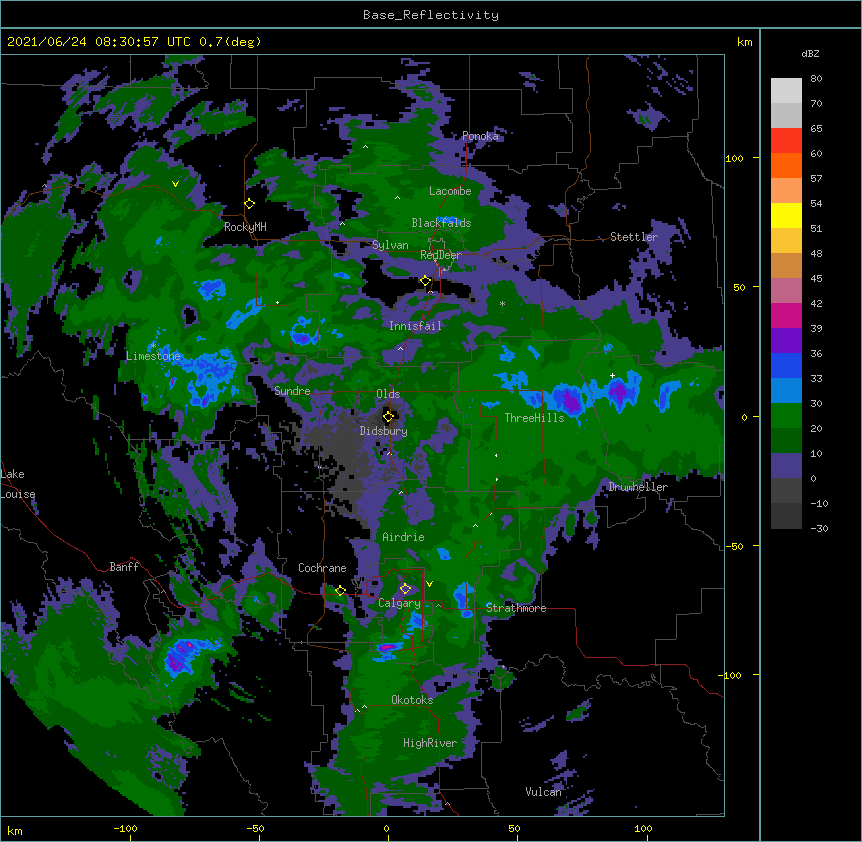Pick the light blue 30-33 dBZ legend swatch
The height and width of the screenshot is (842, 862).
(x=786, y=391)
